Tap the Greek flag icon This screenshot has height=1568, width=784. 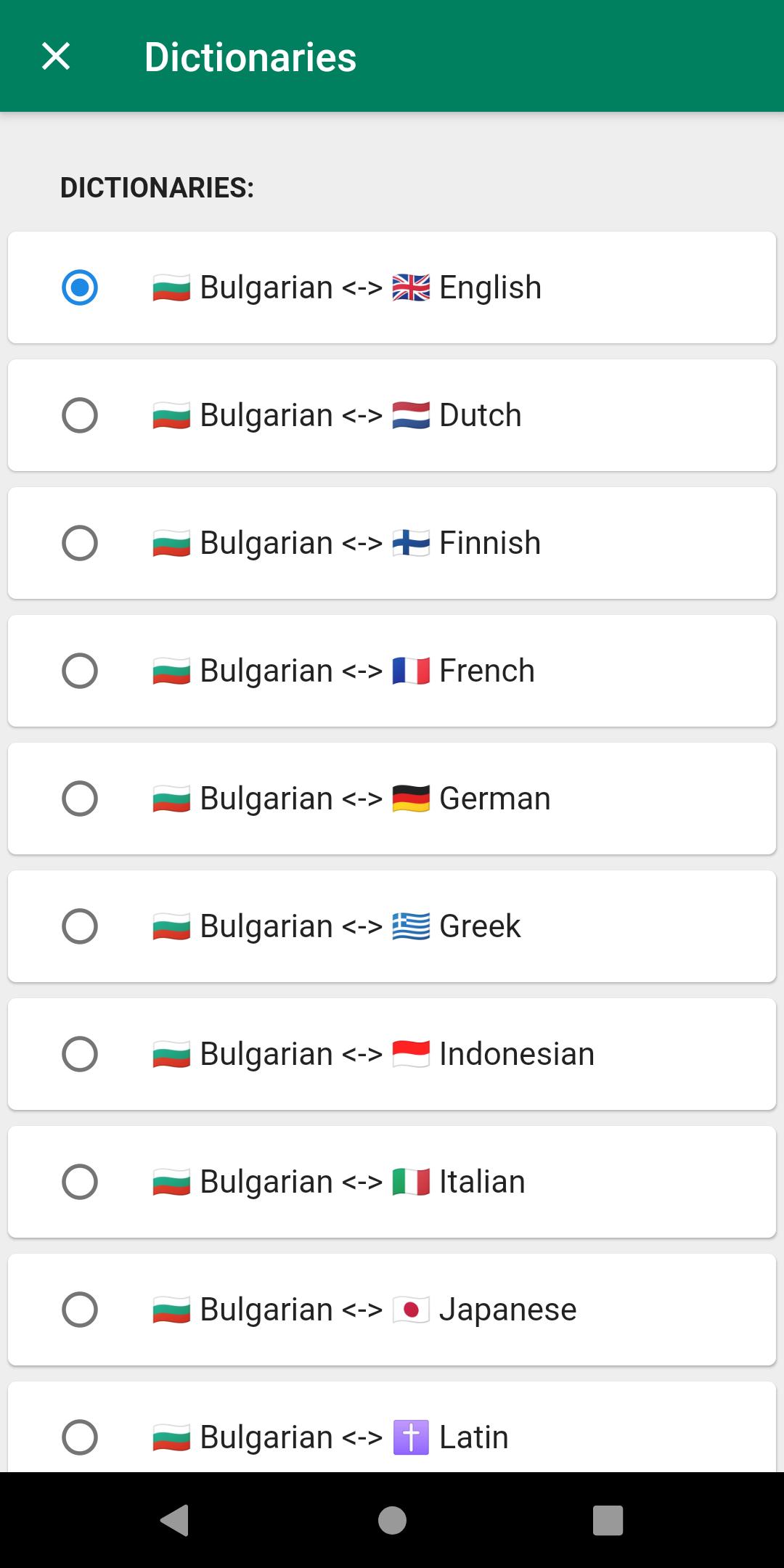411,927
